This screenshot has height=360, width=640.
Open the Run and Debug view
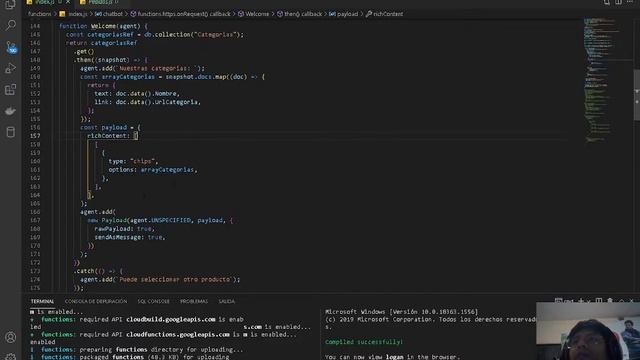10,68
